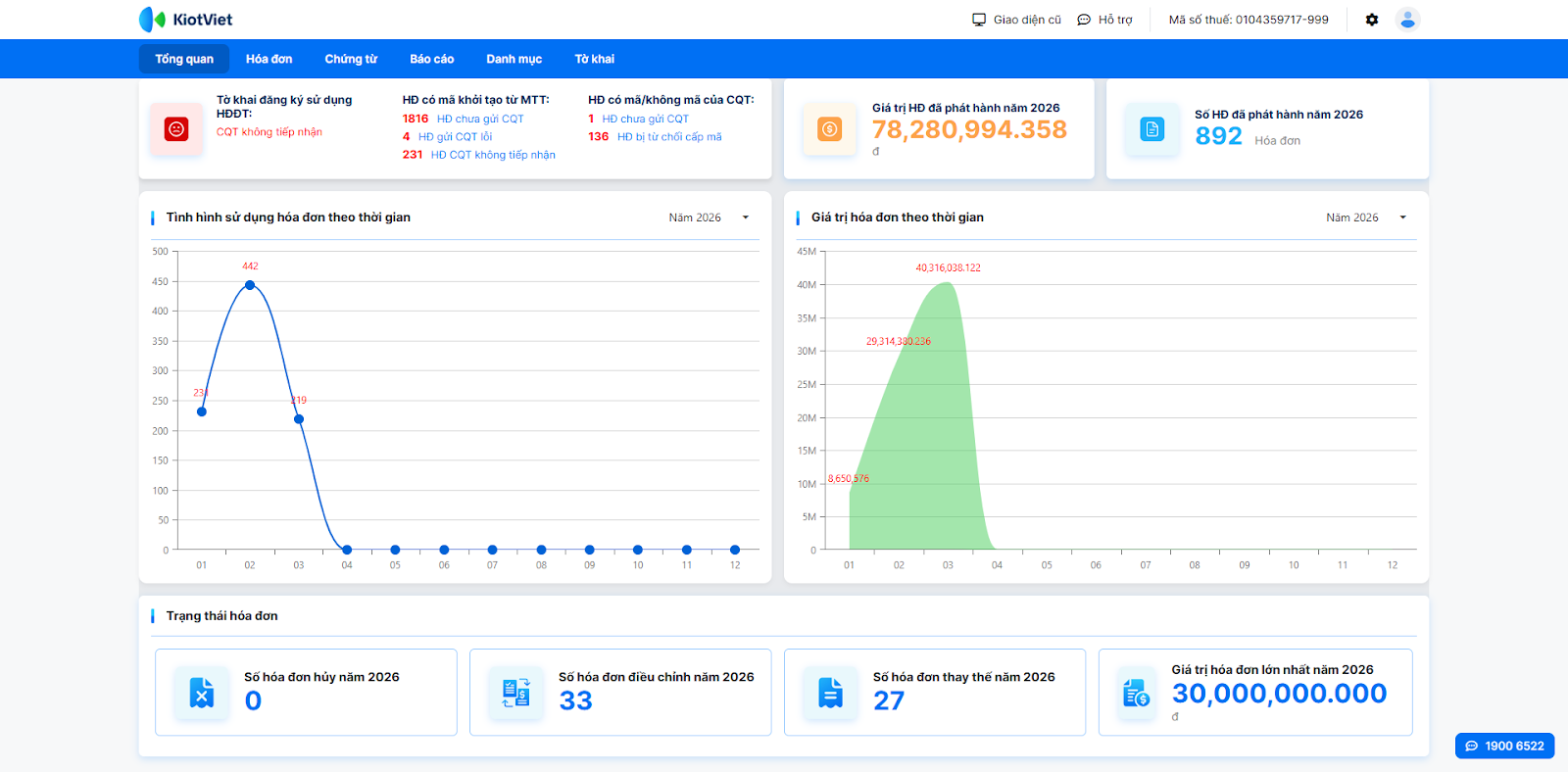Open the settings gear icon
Screen dimensions: 1568x772
(1372, 20)
